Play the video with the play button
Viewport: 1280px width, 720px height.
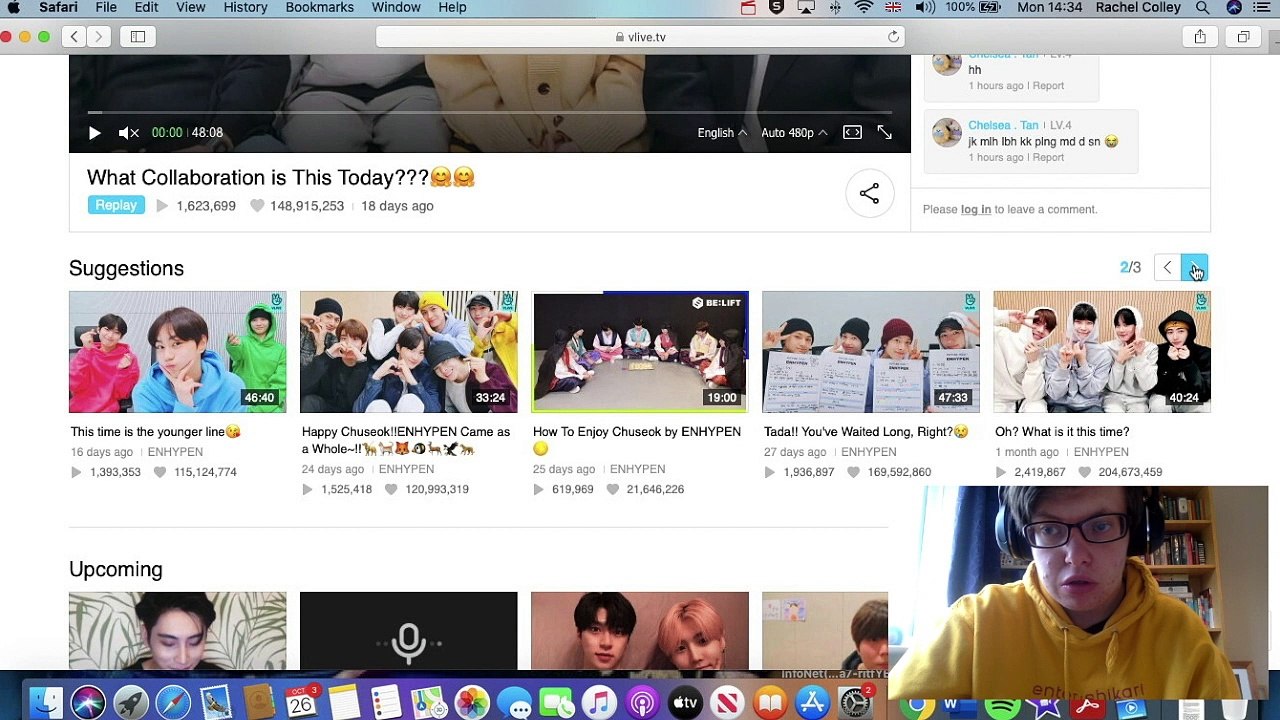94,132
